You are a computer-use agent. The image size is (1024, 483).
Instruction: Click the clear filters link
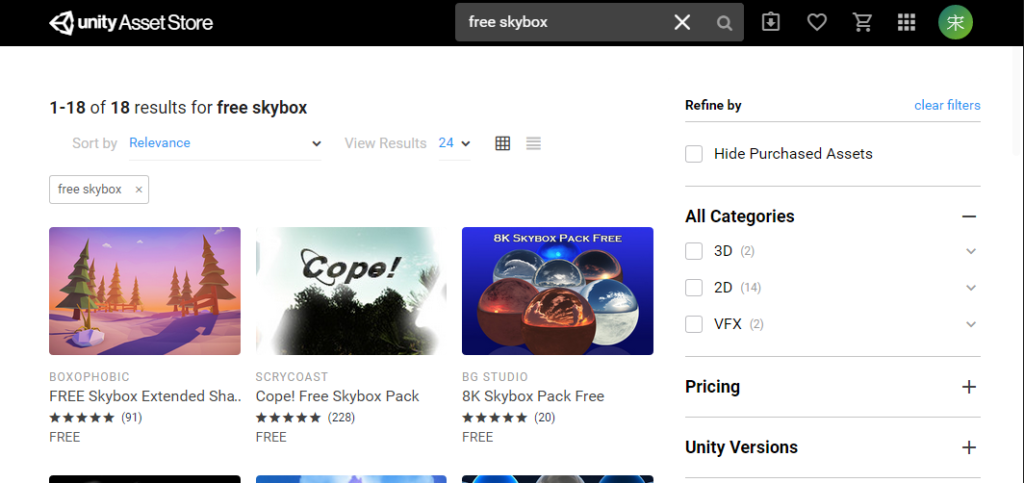click(947, 105)
